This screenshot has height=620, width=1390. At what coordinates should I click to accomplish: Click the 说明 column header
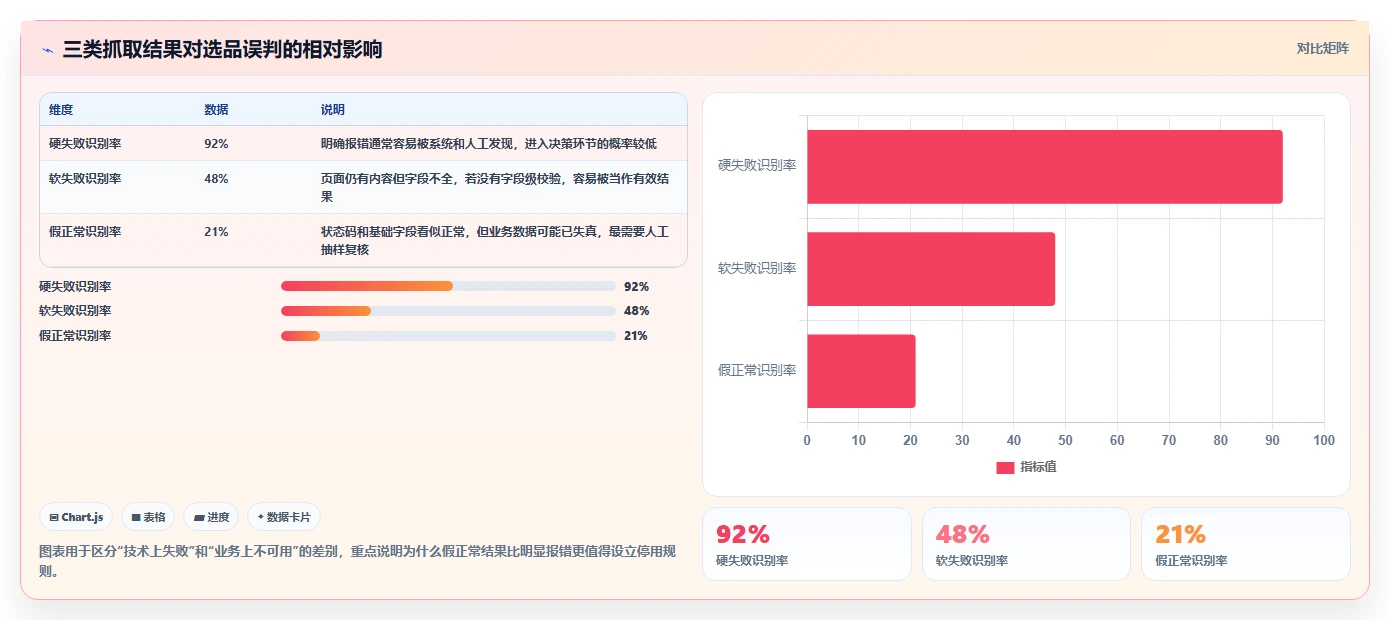(x=332, y=110)
